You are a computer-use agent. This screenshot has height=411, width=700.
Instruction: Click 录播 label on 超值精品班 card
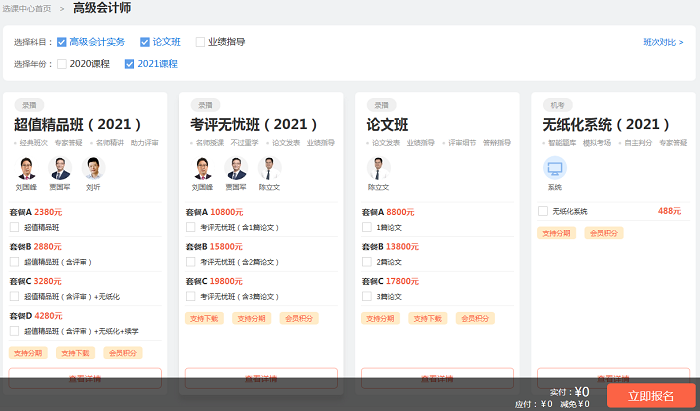[x=29, y=105]
